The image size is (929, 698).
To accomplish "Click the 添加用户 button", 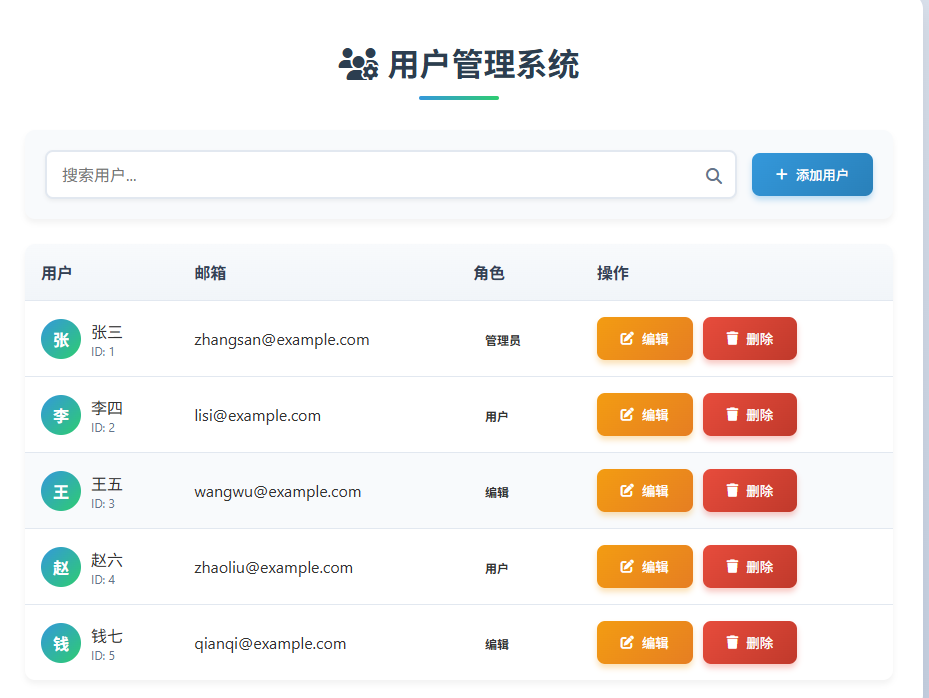I will point(812,175).
